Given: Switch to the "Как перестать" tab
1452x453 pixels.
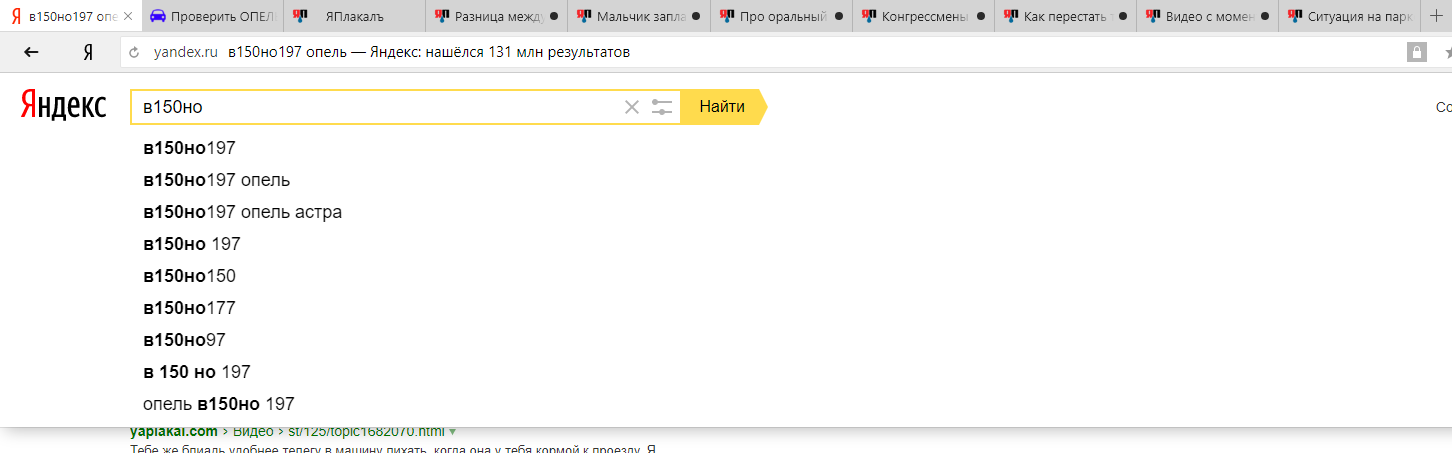Looking at the screenshot, I should click(x=1065, y=16).
